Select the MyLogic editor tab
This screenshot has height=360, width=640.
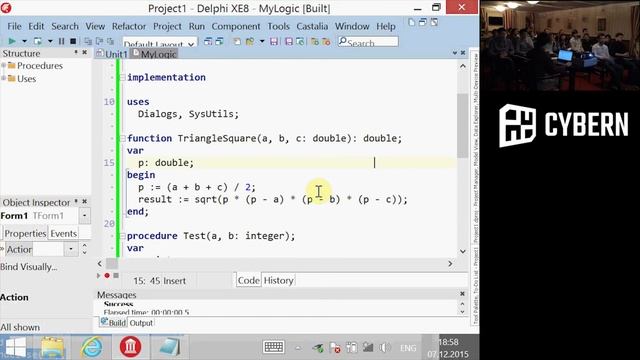(x=154, y=54)
